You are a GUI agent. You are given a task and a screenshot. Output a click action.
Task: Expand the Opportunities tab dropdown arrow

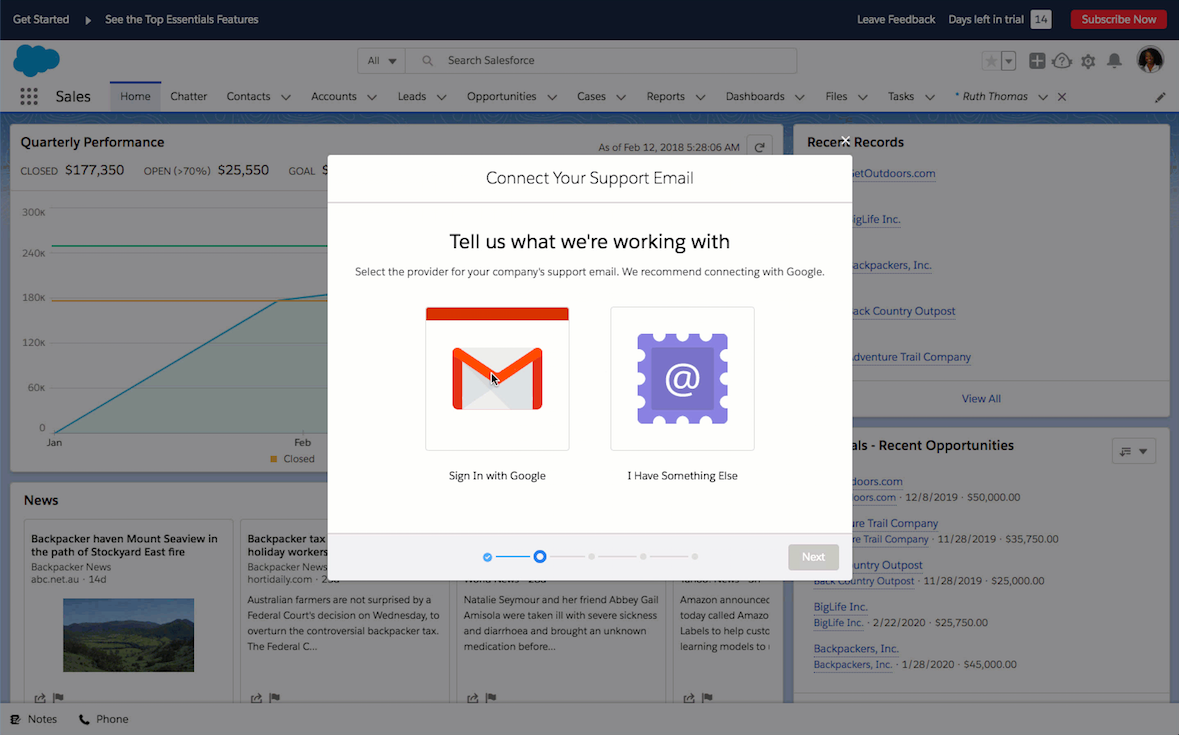(552, 97)
